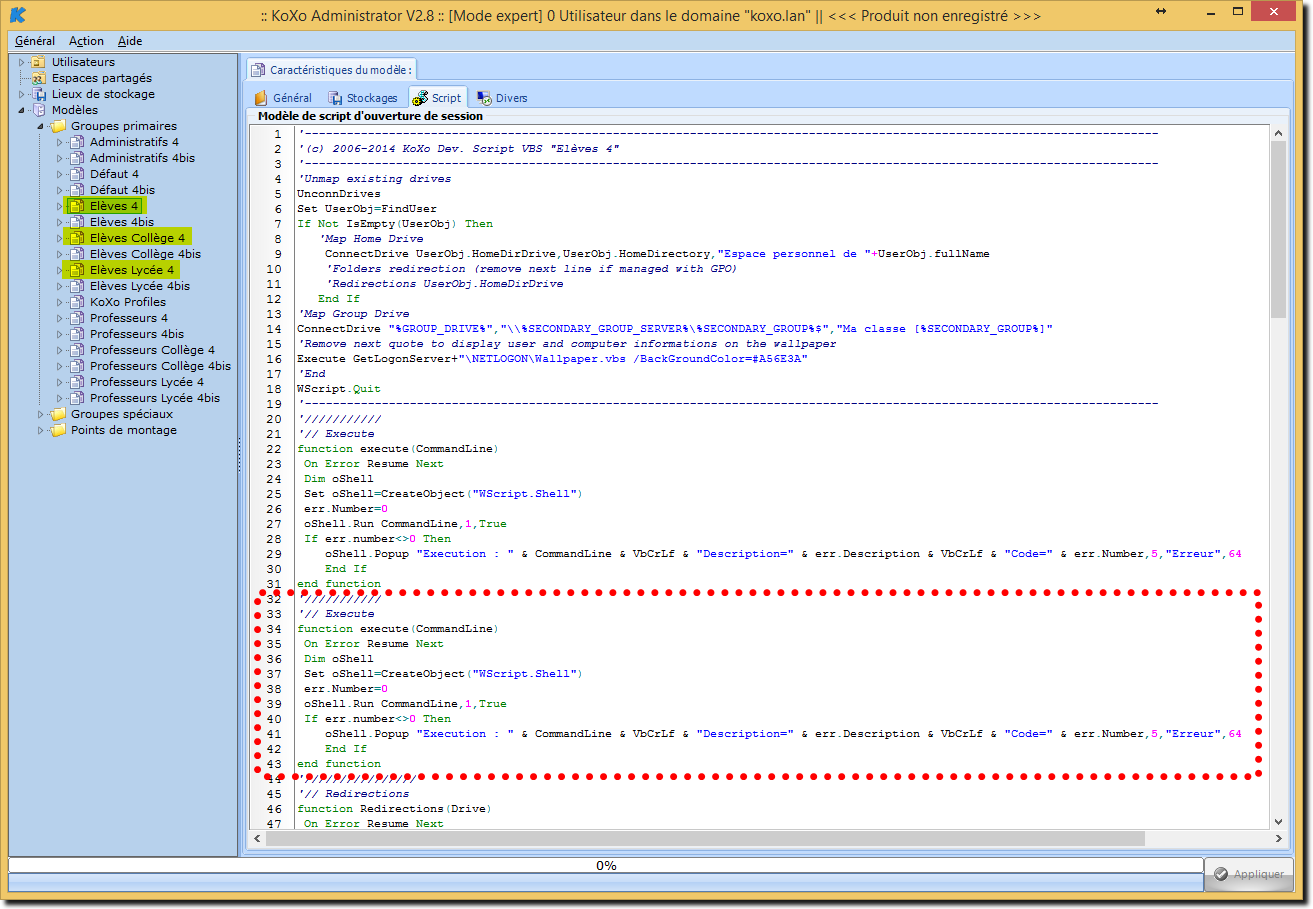Open the Aide menu
The height and width of the screenshot is (909, 1313).
(130, 41)
